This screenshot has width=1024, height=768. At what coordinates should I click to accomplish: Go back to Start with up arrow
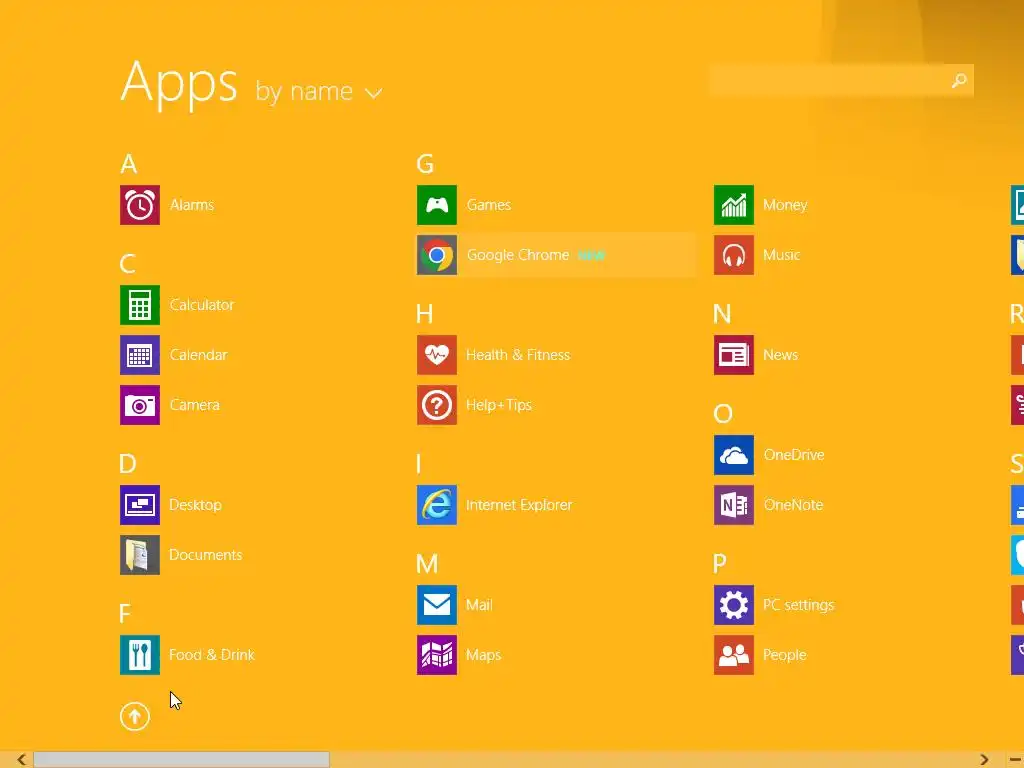(135, 716)
